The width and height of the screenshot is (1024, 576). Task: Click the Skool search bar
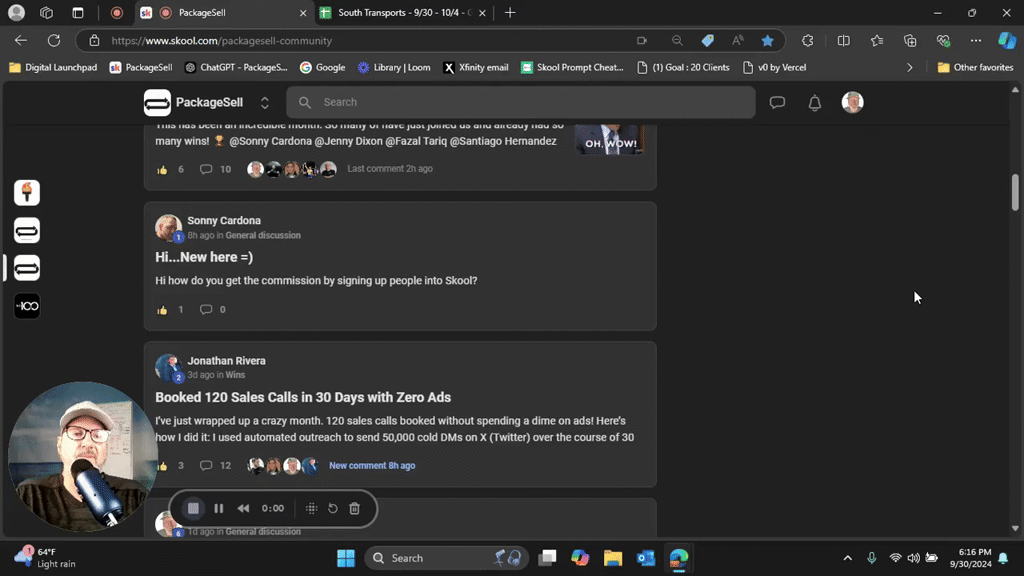520,102
